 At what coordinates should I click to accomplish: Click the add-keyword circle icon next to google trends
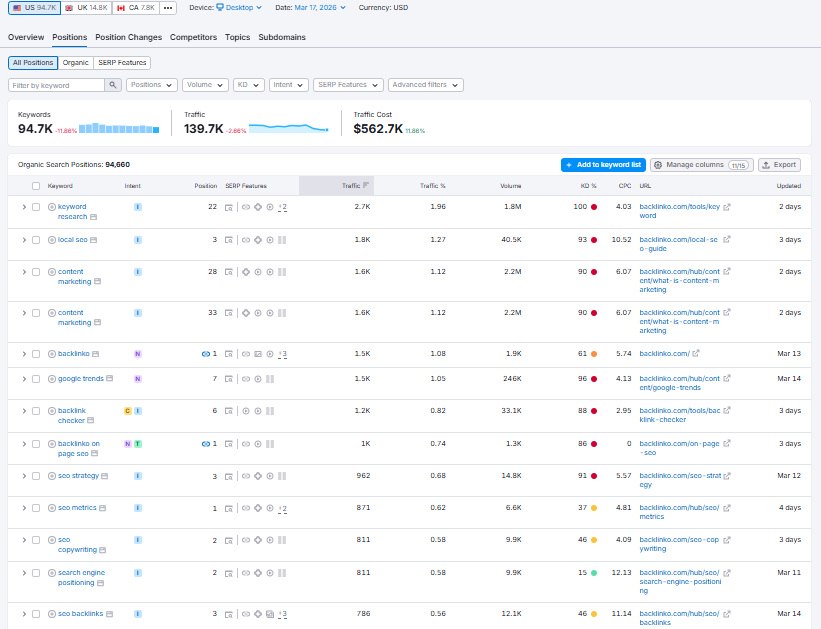click(52, 379)
